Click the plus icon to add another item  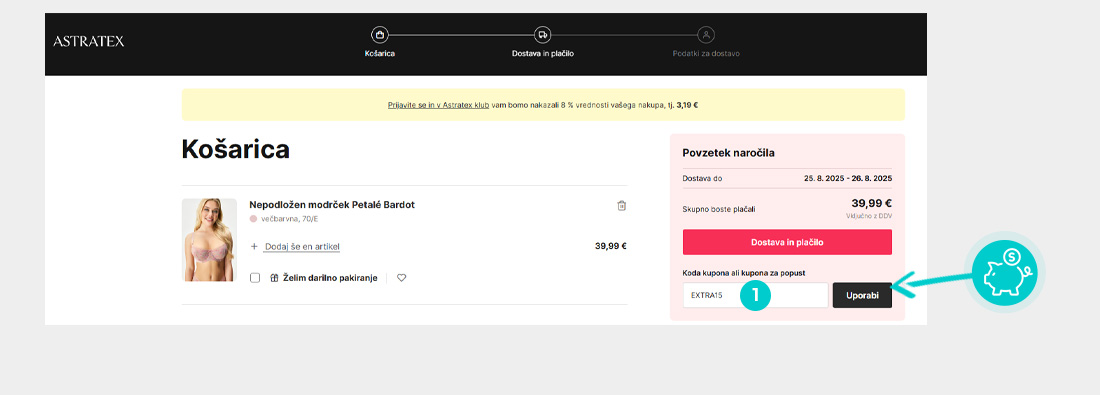[254, 247]
